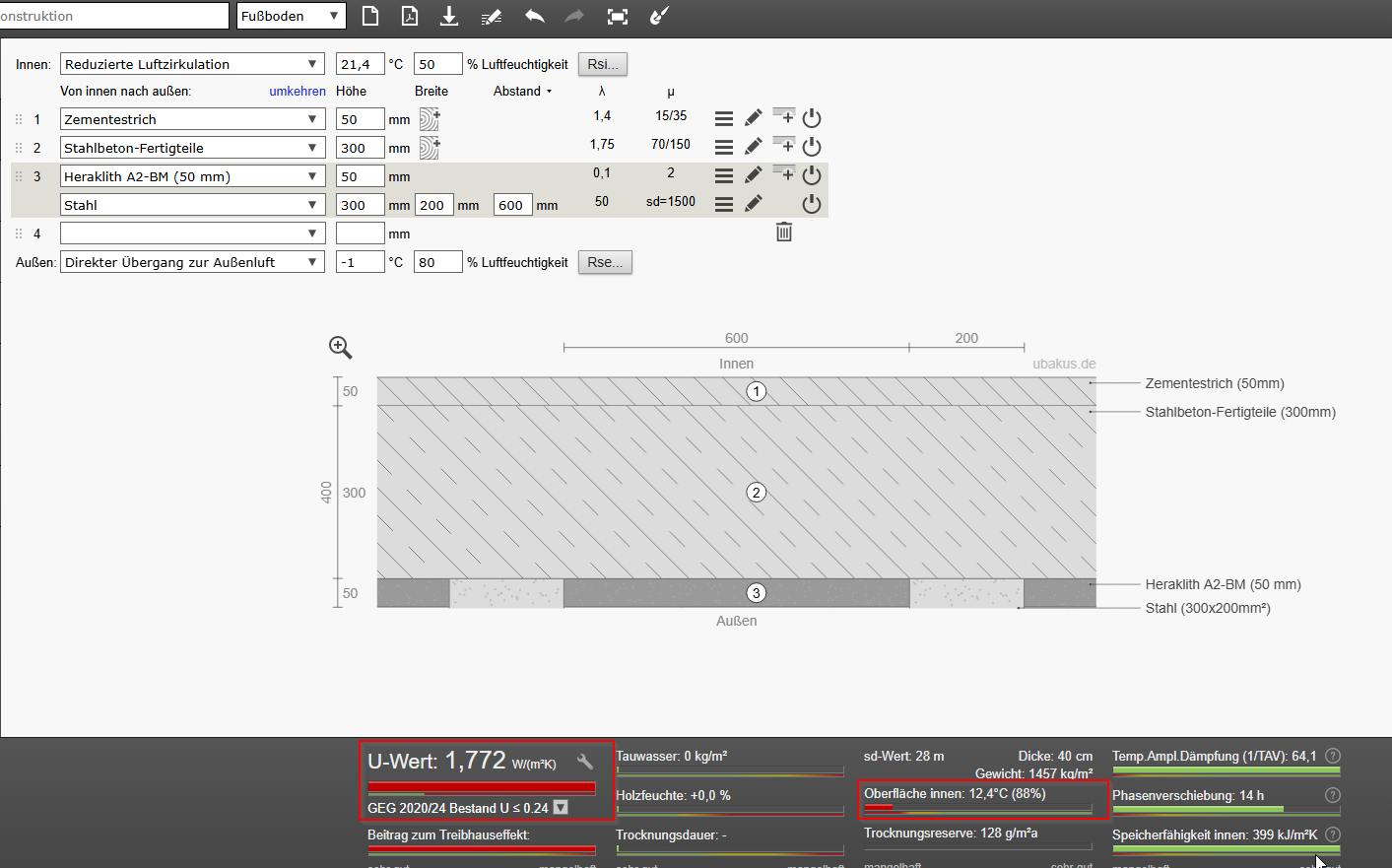Viewport: 1392px width, 868px height.
Task: Open U-Wert settings wrench
Action: 585,762
